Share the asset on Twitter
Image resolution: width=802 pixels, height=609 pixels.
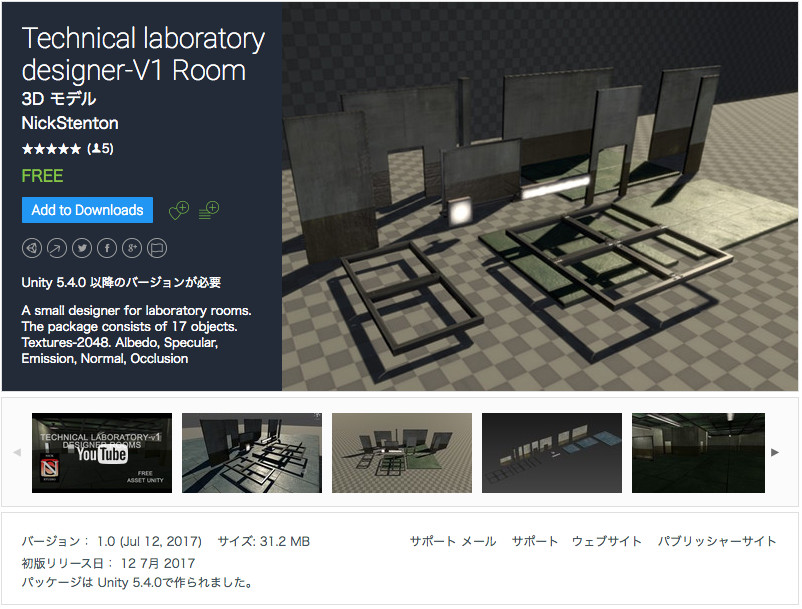pyautogui.click(x=82, y=249)
